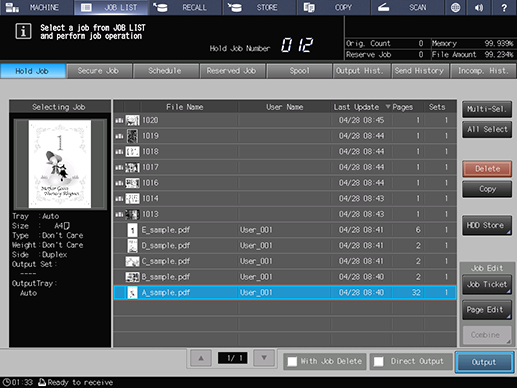This screenshot has width=517, height=388.
Task: Click the HDD Store button
Action: pyautogui.click(x=487, y=225)
